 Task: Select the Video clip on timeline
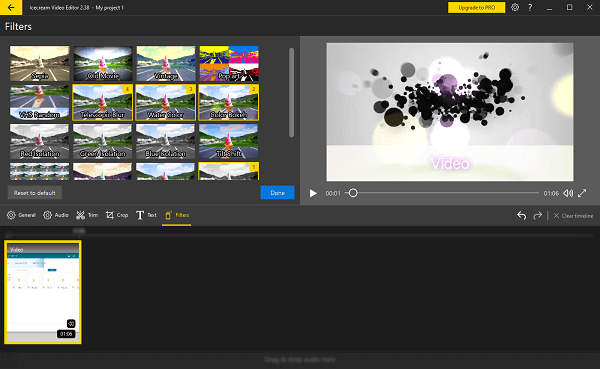(43, 292)
